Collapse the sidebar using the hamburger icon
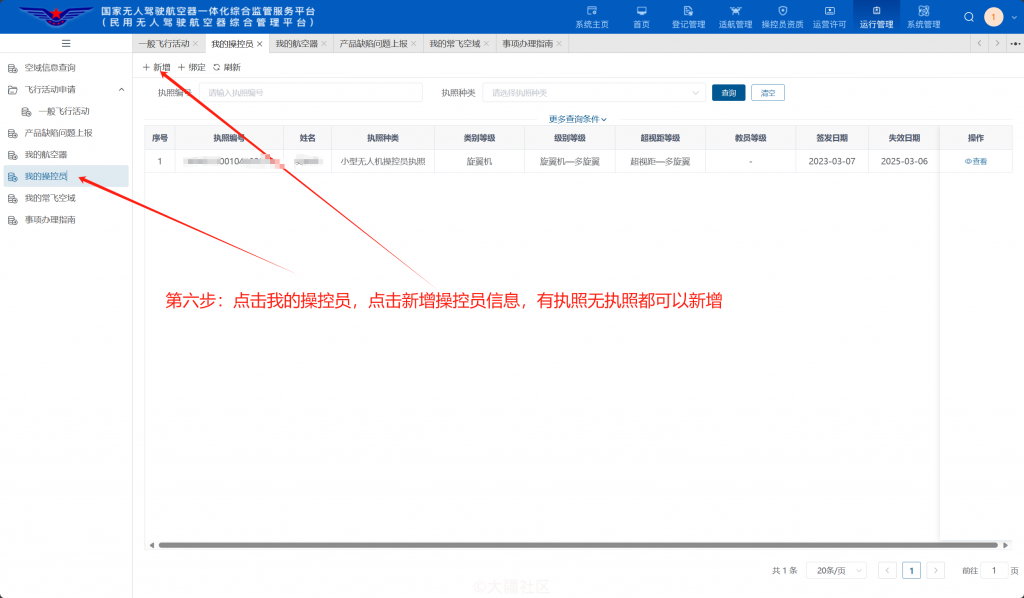Screen dimensions: 1024x598 click(x=66, y=43)
